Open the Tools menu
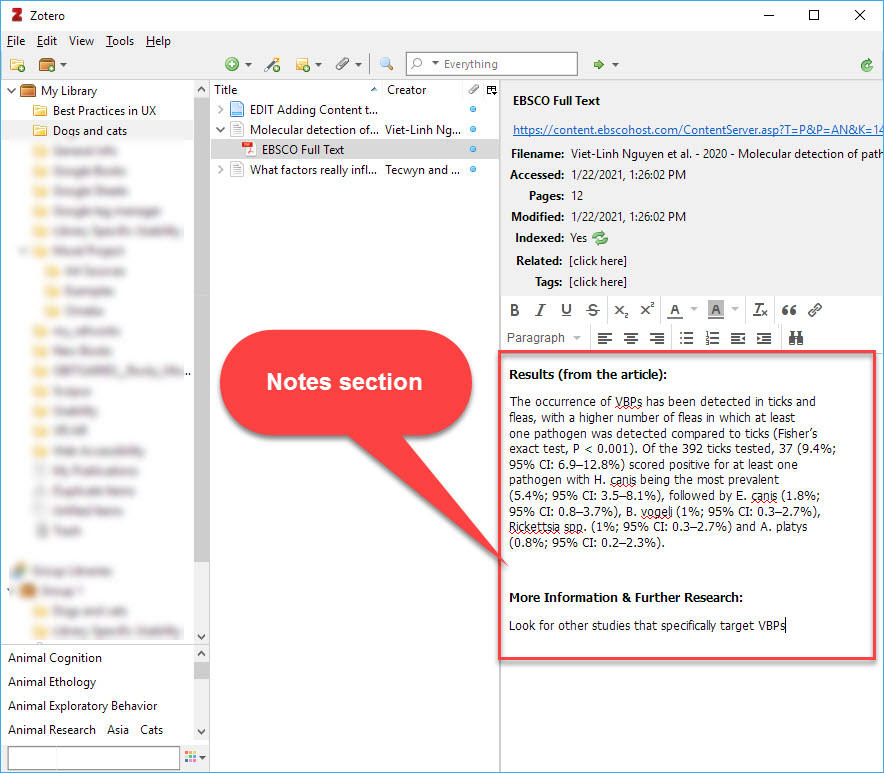Viewport: 884px width, 773px height. click(x=120, y=41)
